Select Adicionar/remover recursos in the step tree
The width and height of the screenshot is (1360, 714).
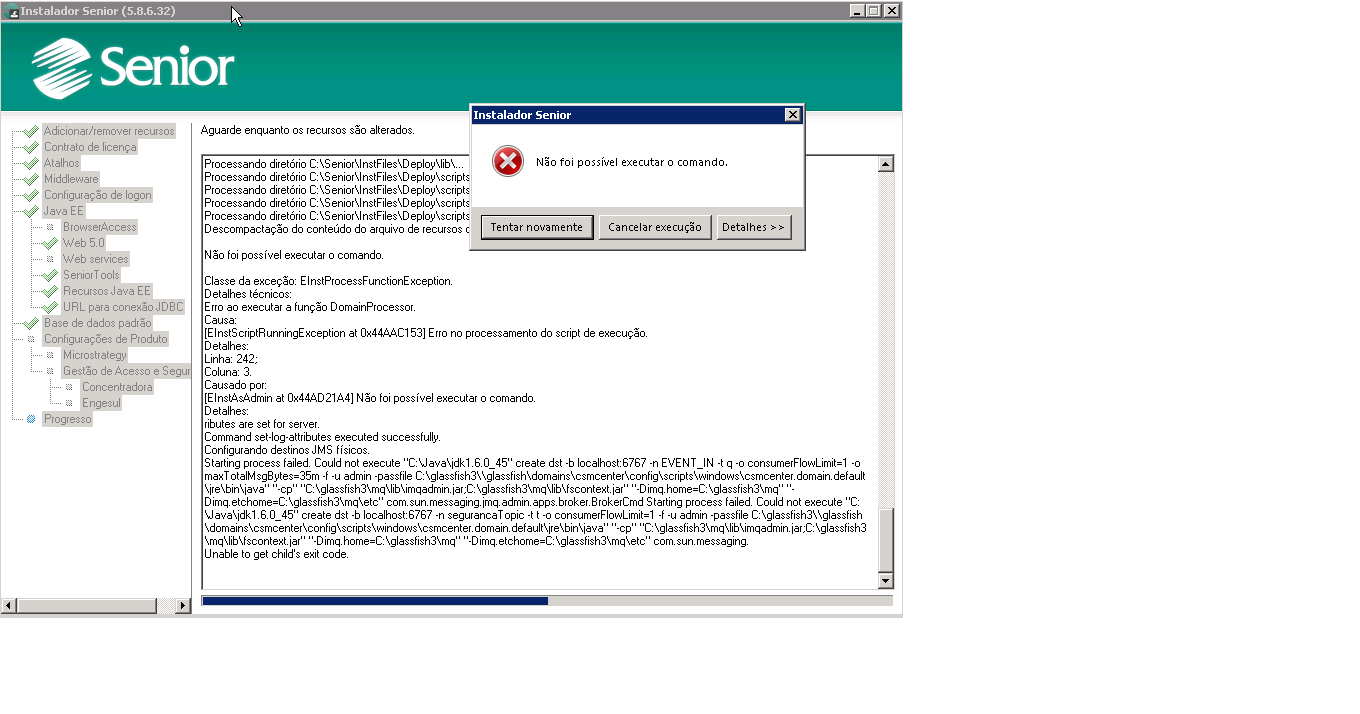point(108,131)
